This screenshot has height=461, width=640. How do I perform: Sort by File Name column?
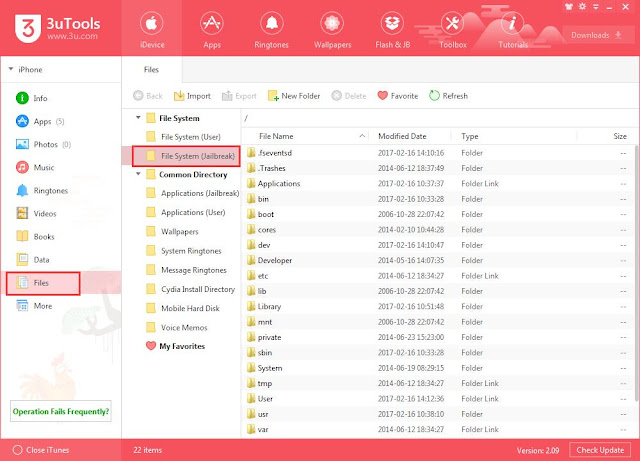[x=305, y=136]
